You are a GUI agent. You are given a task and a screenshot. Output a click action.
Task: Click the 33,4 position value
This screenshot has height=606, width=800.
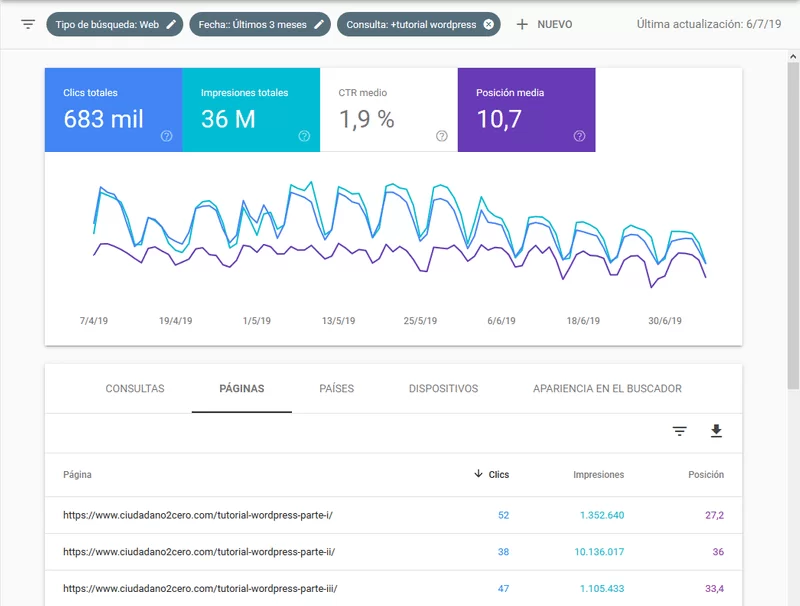[x=714, y=588]
